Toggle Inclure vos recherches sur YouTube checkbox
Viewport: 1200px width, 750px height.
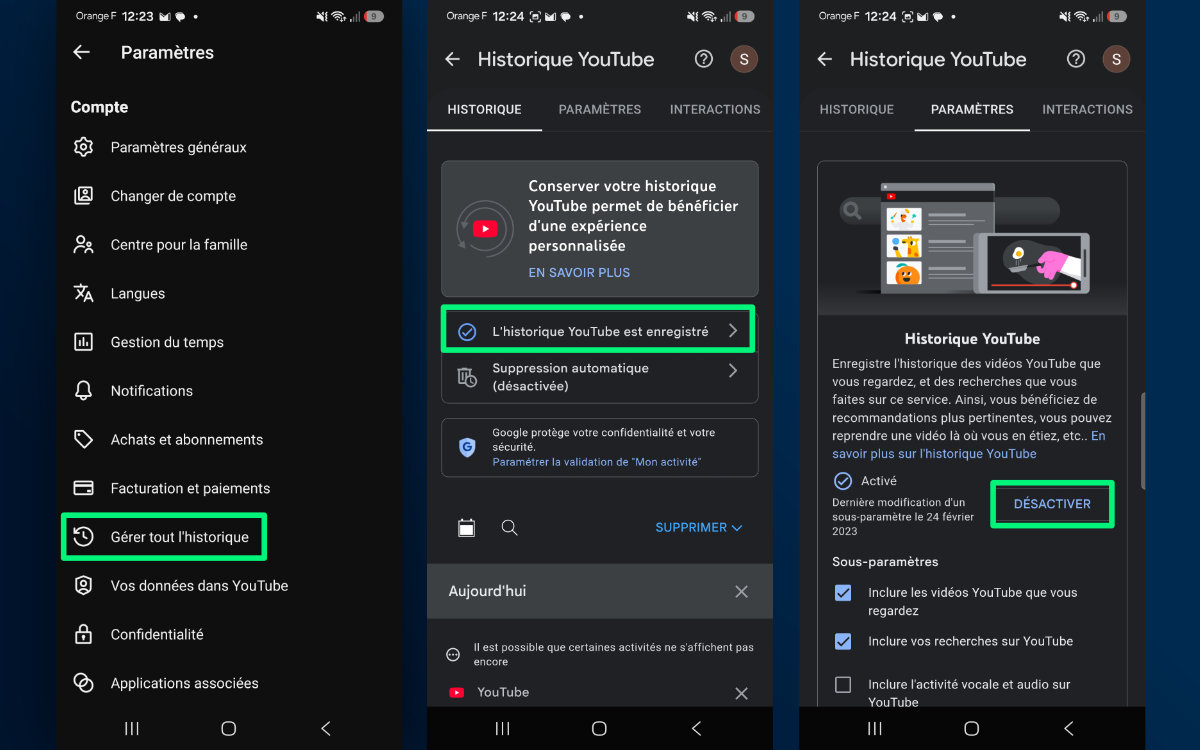[x=843, y=641]
